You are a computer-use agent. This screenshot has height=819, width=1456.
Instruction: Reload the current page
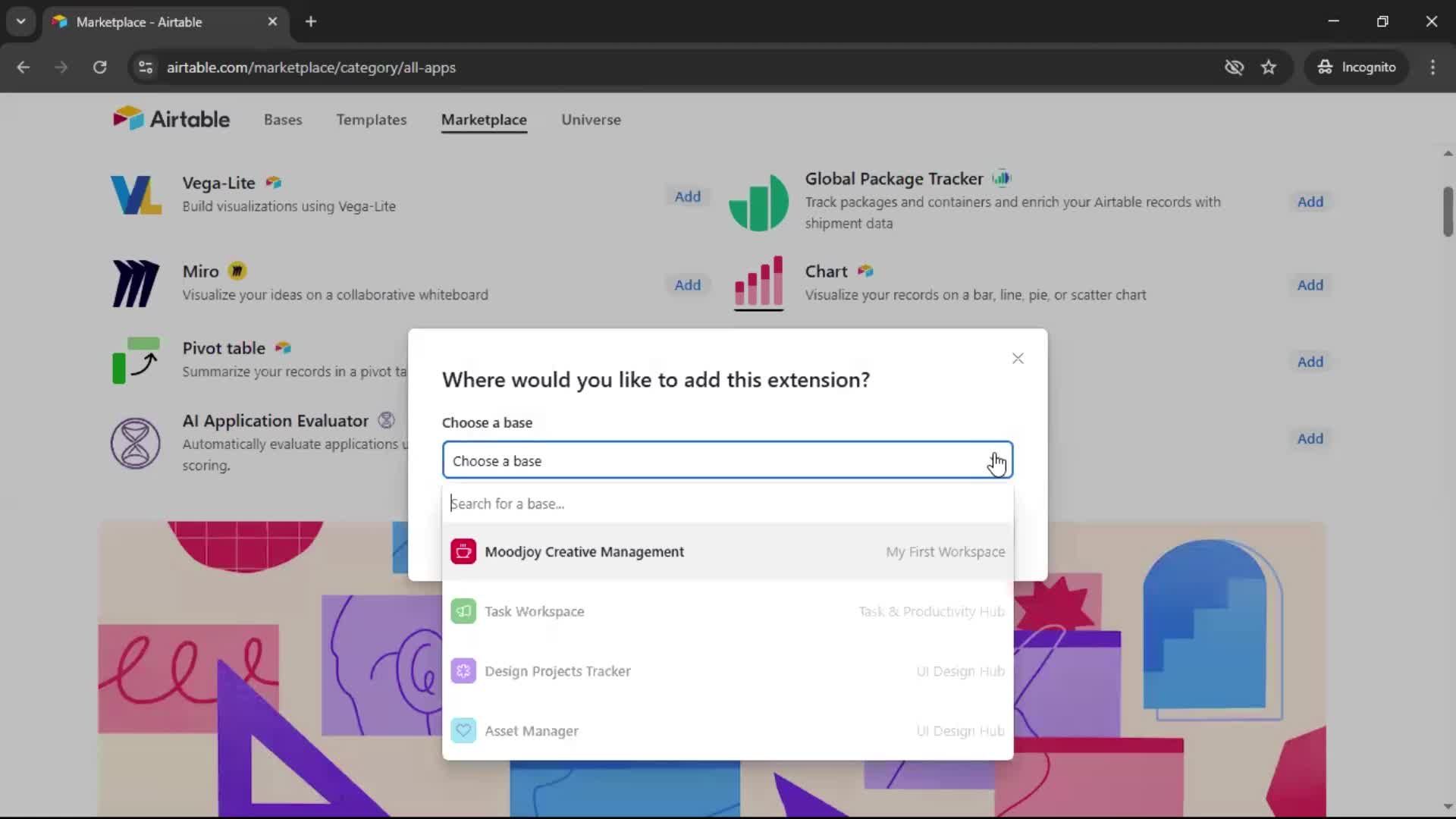click(99, 67)
